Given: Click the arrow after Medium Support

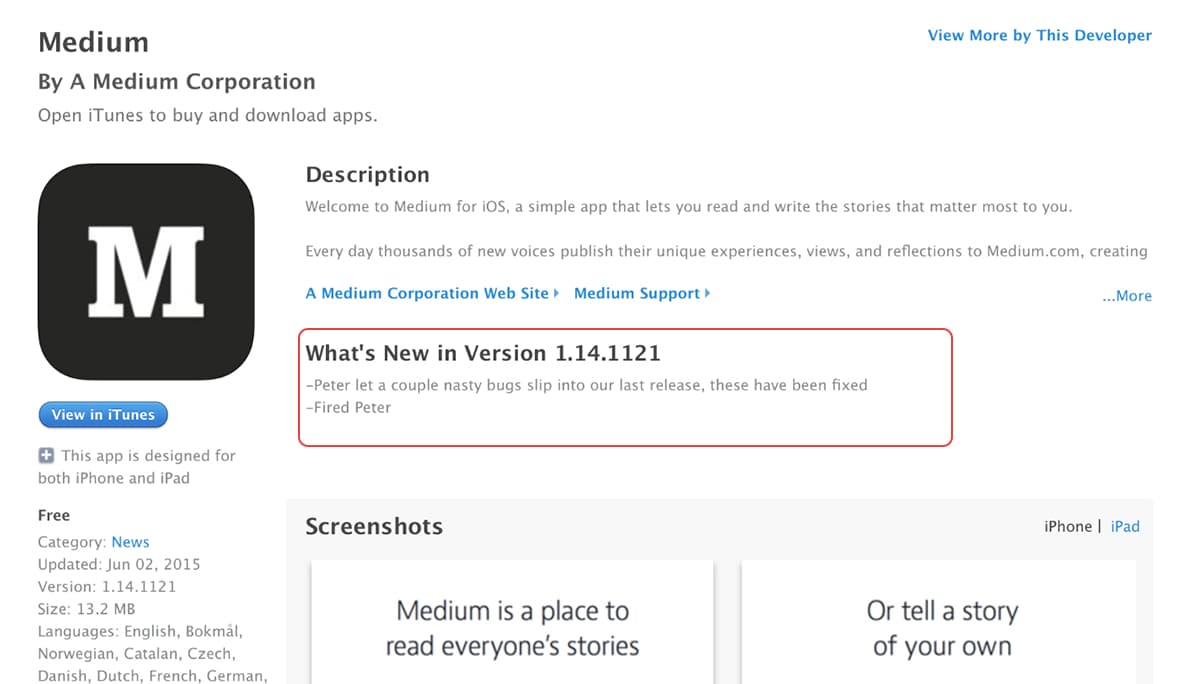Looking at the screenshot, I should point(708,293).
